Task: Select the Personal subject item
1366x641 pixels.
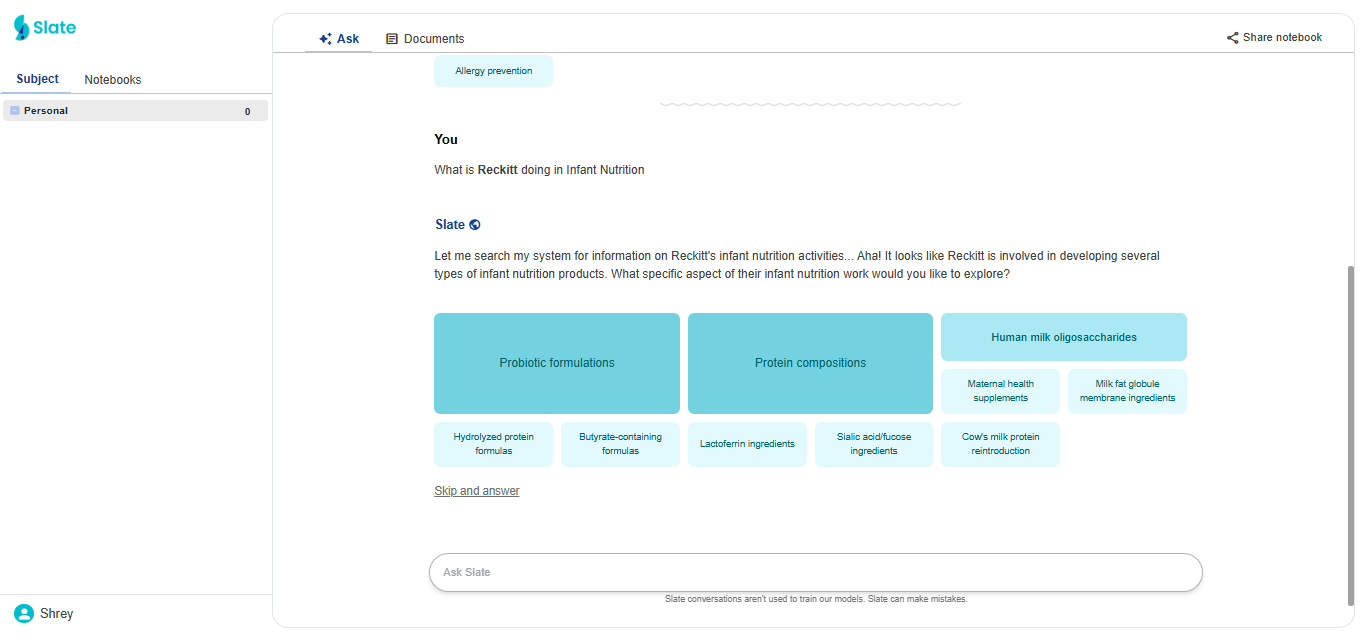Action: point(135,111)
